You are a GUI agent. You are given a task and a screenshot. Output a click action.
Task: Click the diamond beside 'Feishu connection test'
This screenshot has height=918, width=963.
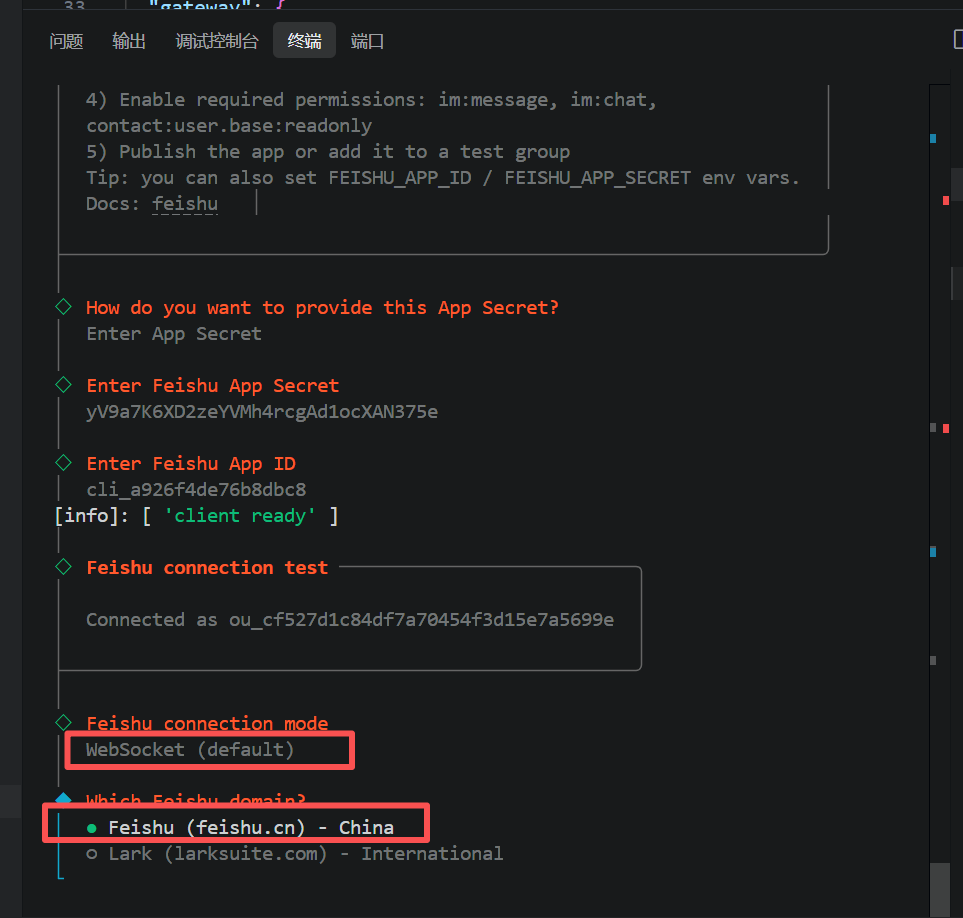tap(64, 567)
